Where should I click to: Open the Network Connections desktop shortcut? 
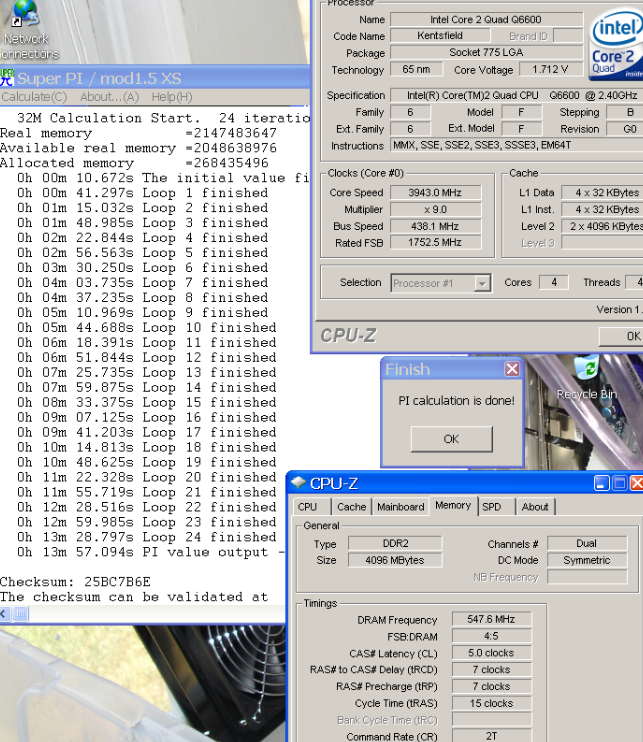point(26,29)
